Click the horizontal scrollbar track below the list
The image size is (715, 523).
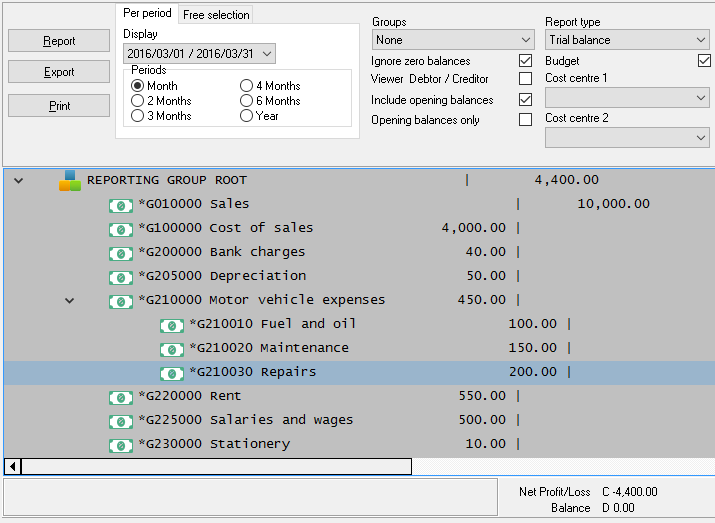pyautogui.click(x=560, y=466)
